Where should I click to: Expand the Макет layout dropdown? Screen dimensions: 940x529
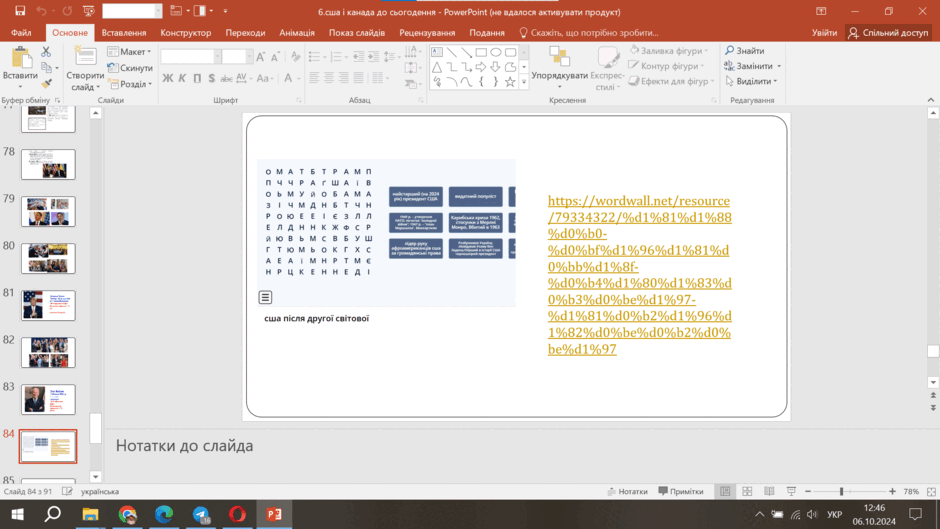coord(129,52)
